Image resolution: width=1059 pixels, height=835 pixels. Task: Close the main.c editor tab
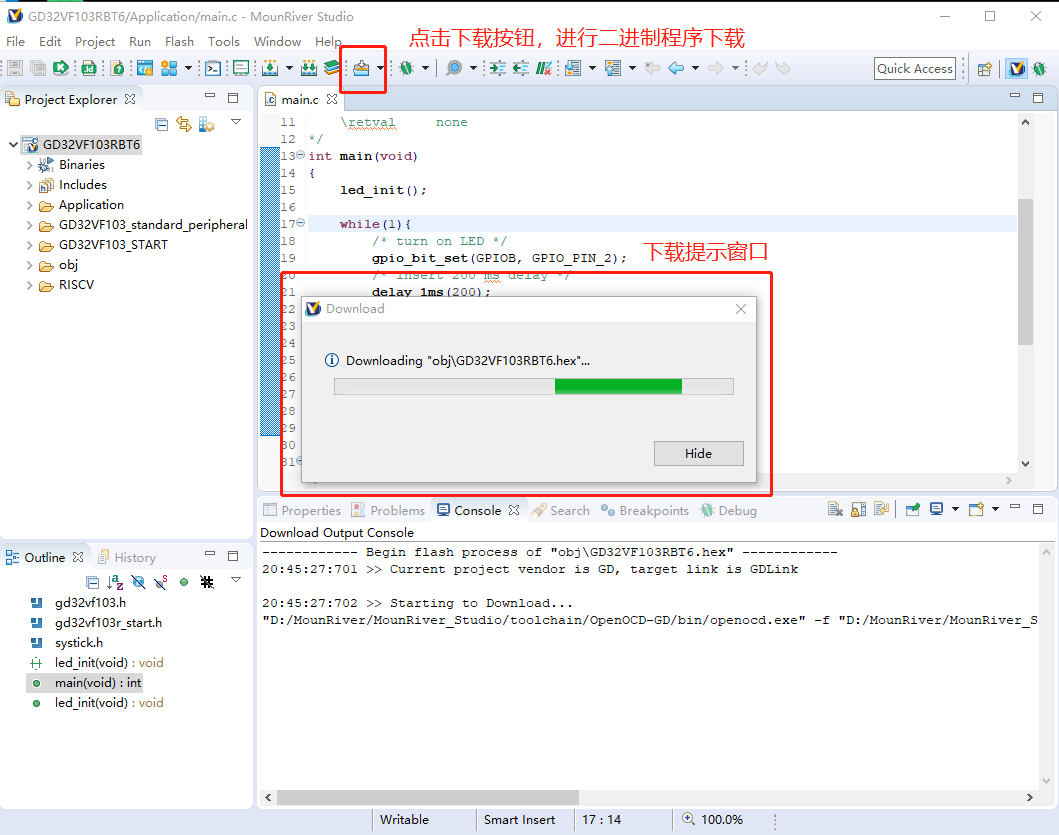click(332, 99)
